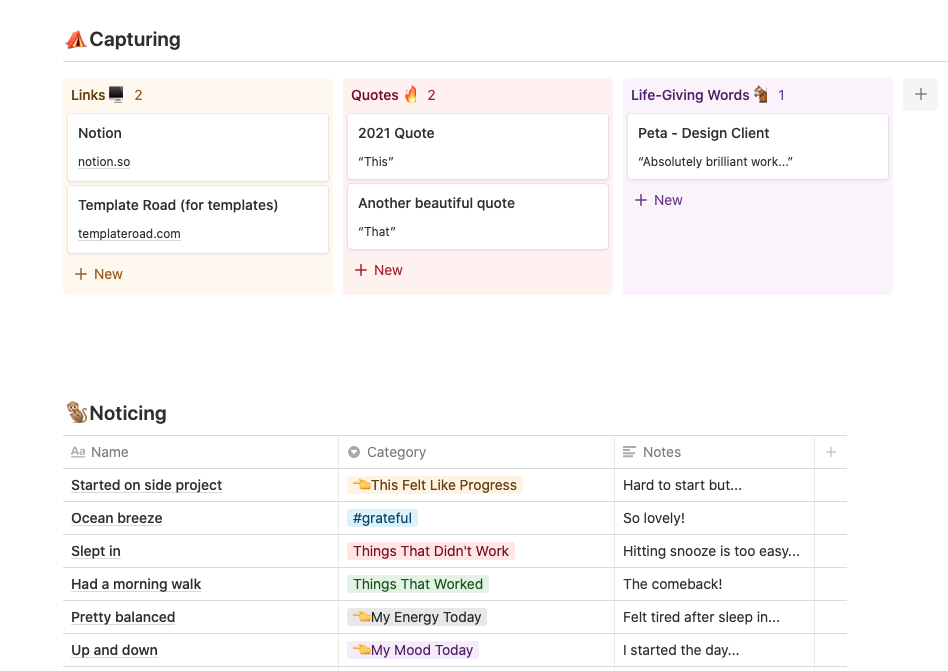This screenshot has width=948, height=671.
Task: Open the Category column header menu
Action: coord(396,452)
